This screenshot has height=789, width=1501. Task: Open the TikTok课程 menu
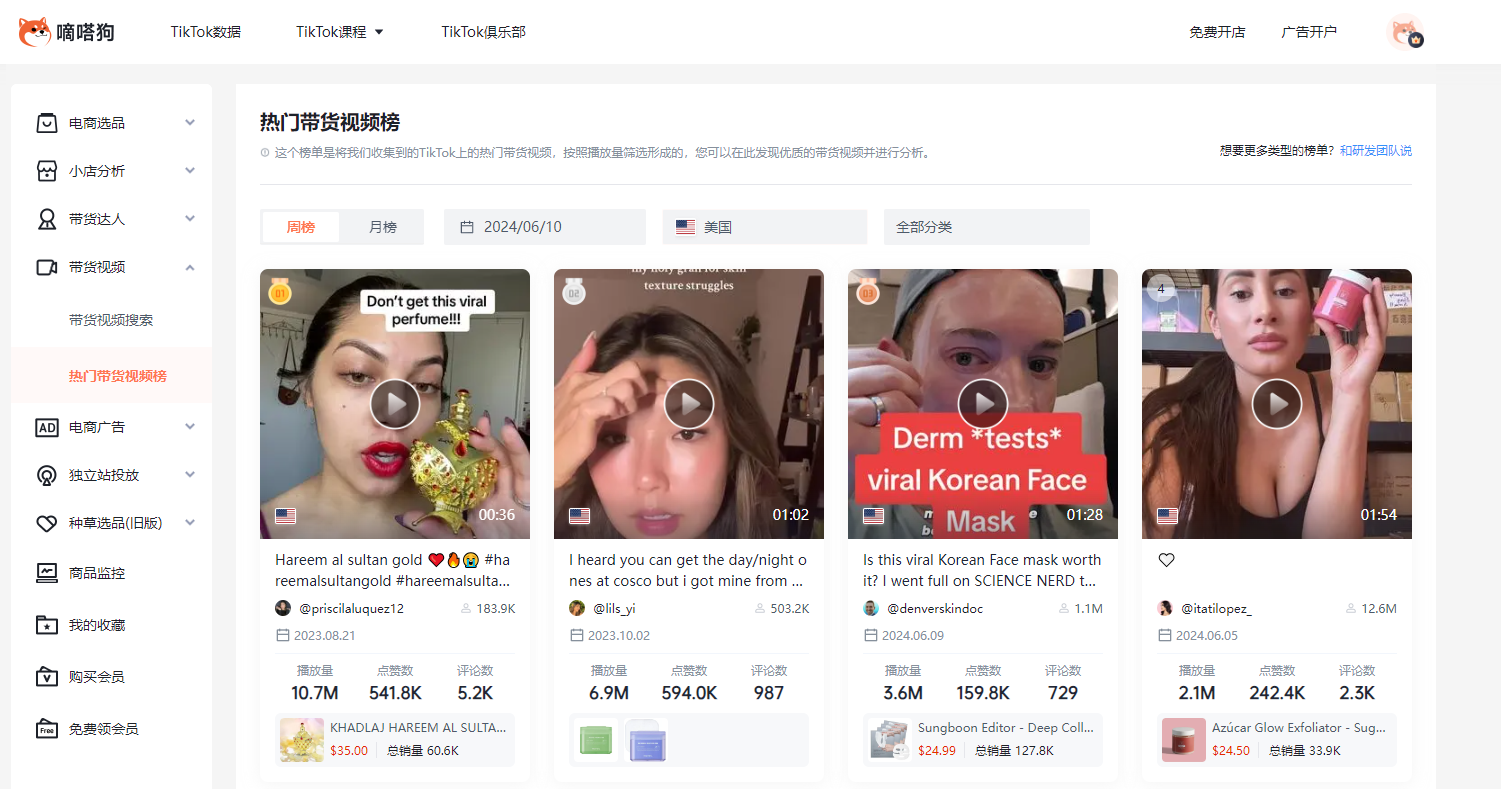(x=339, y=32)
